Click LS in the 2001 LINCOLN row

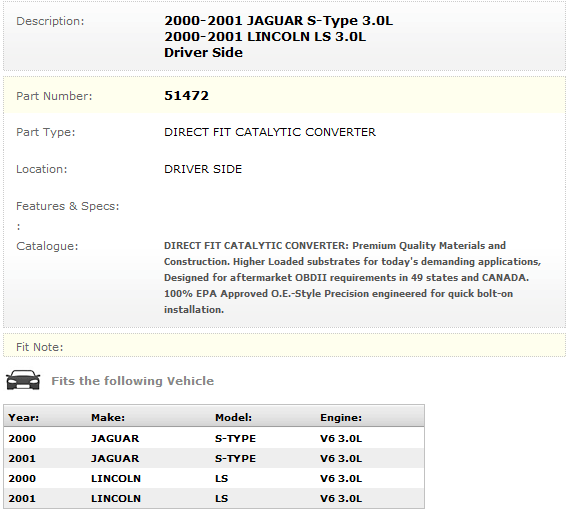(x=221, y=498)
